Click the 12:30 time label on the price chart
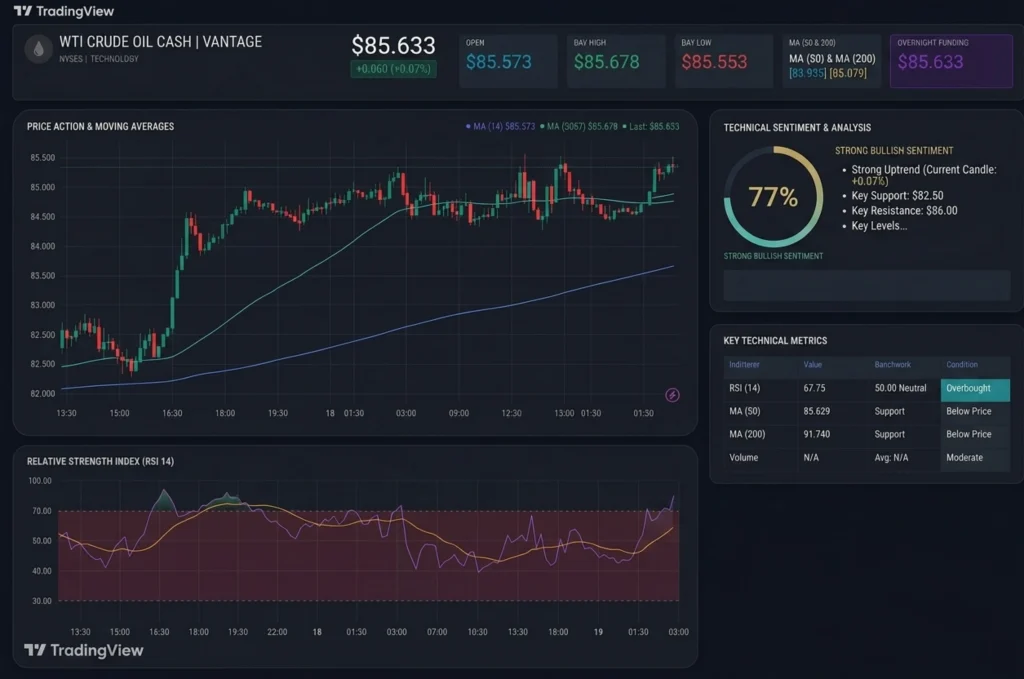 [511, 413]
